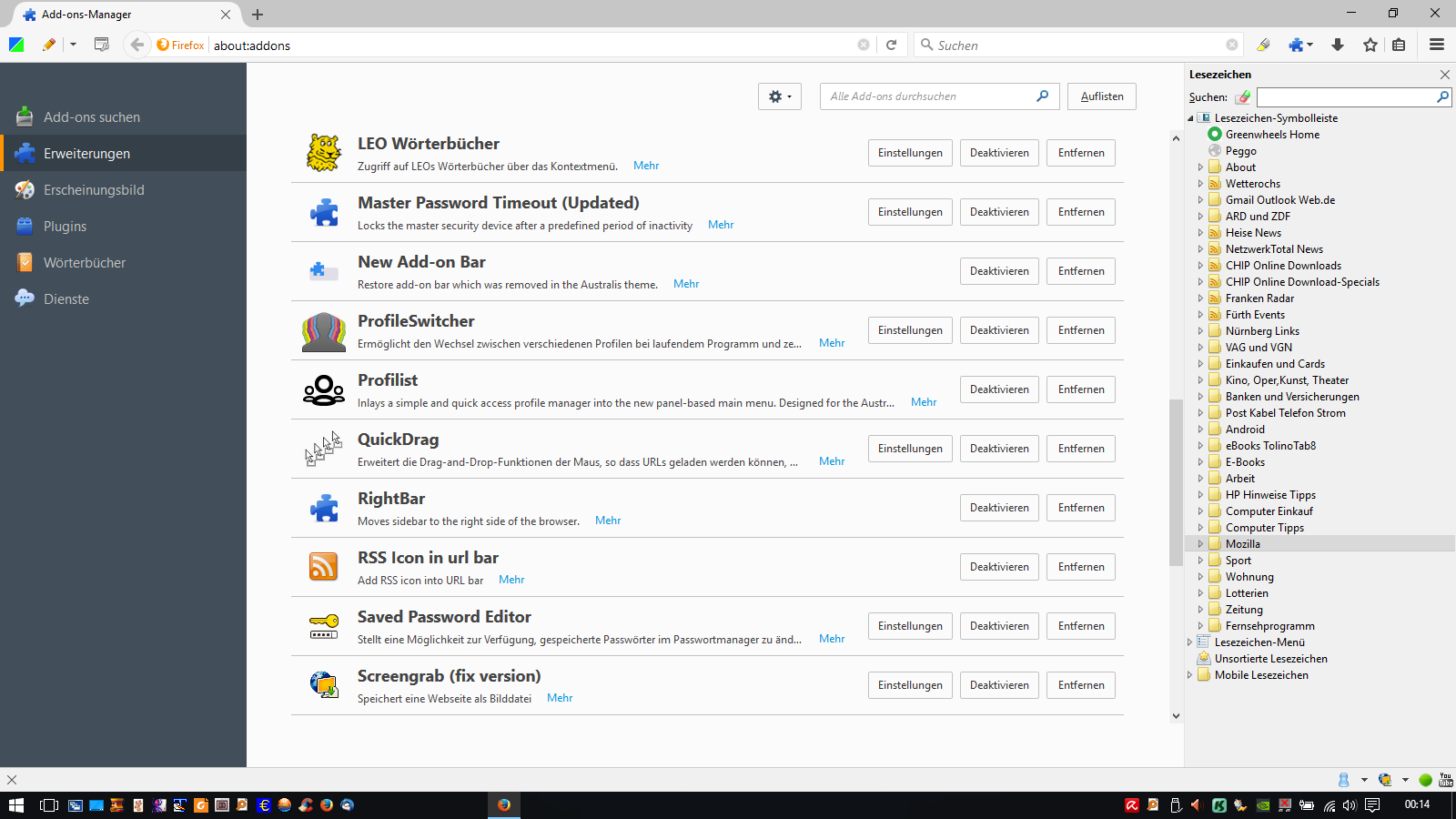Screen dimensions: 1456x819
Task: Click the ProfileSwitcher extension icon
Action: pyautogui.click(x=324, y=331)
